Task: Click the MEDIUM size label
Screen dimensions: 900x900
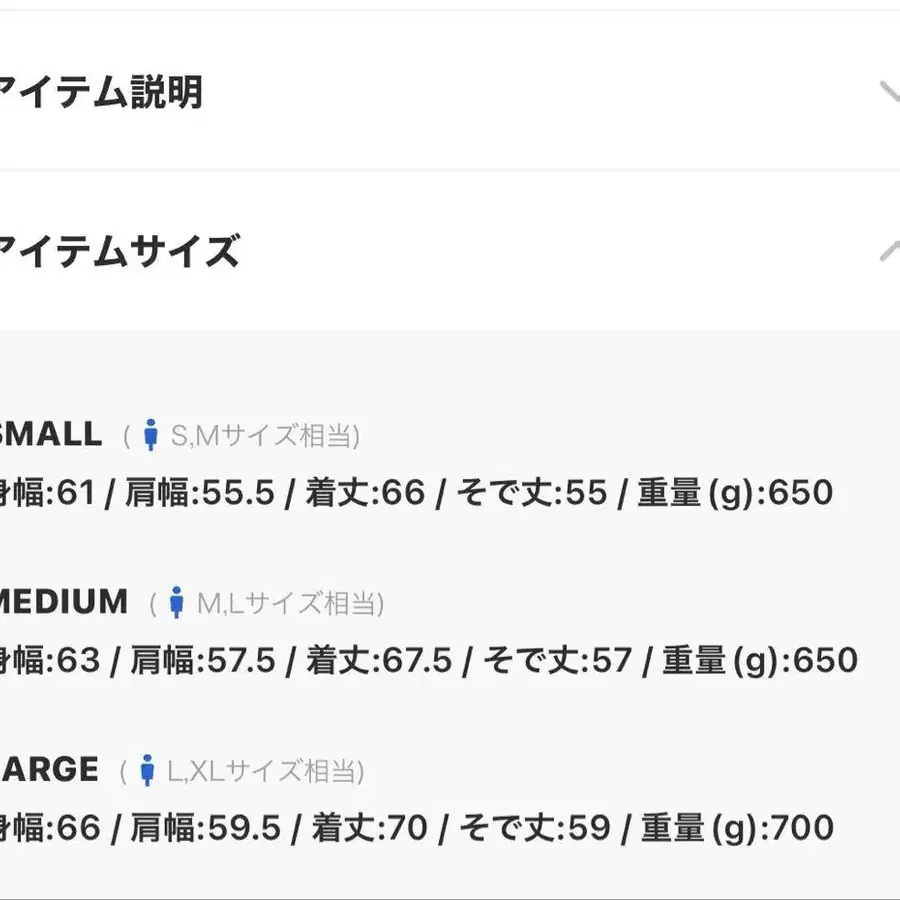Action: click(64, 602)
